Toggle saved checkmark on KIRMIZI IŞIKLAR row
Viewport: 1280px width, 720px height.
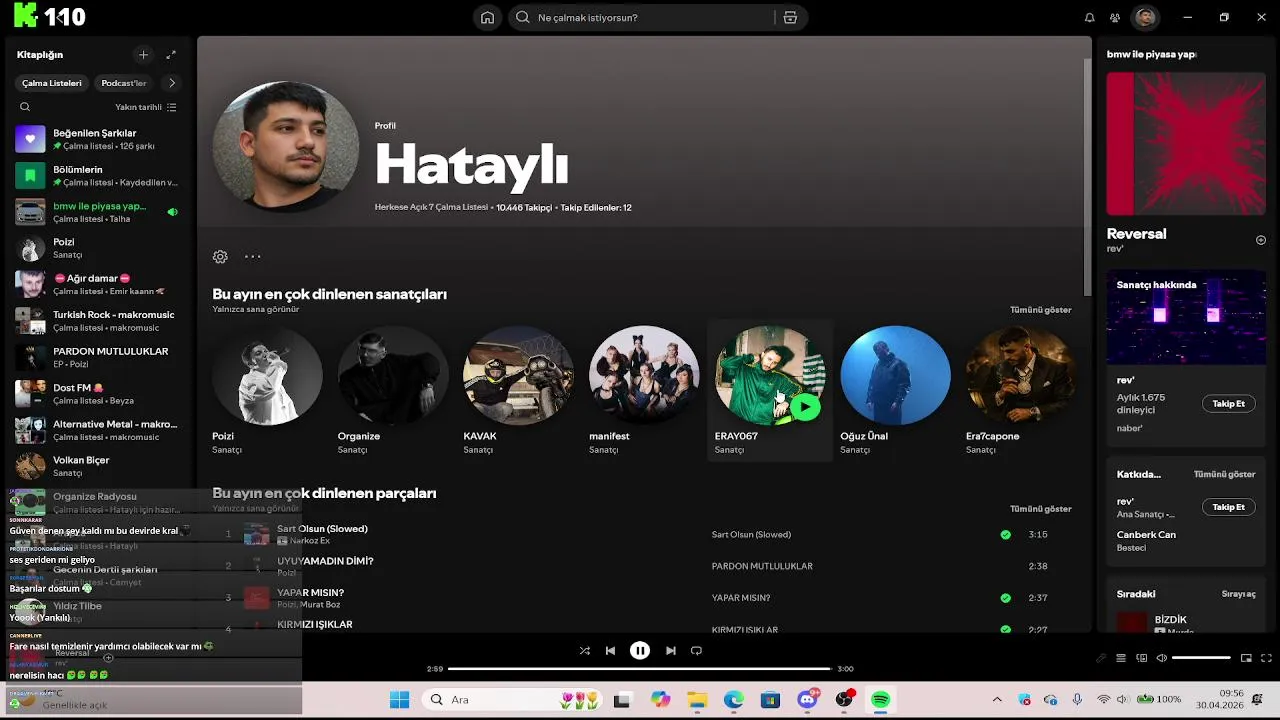tap(1005, 629)
